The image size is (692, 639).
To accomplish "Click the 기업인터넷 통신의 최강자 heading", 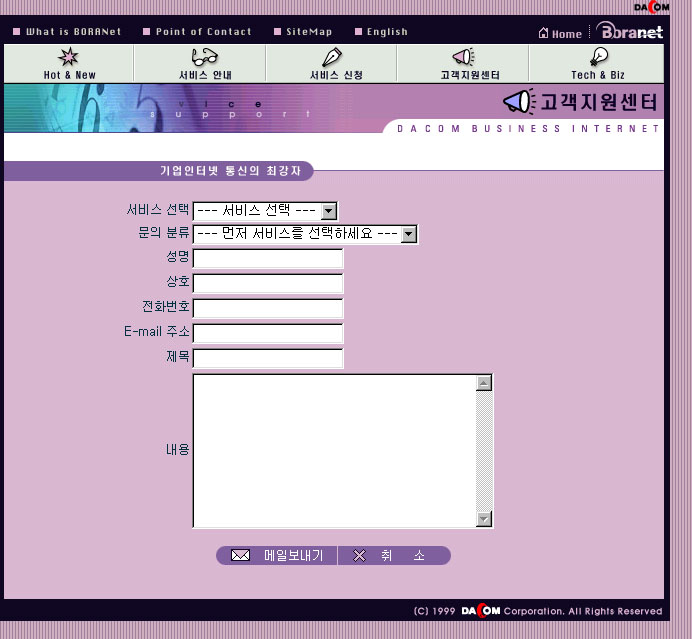I will coord(230,171).
